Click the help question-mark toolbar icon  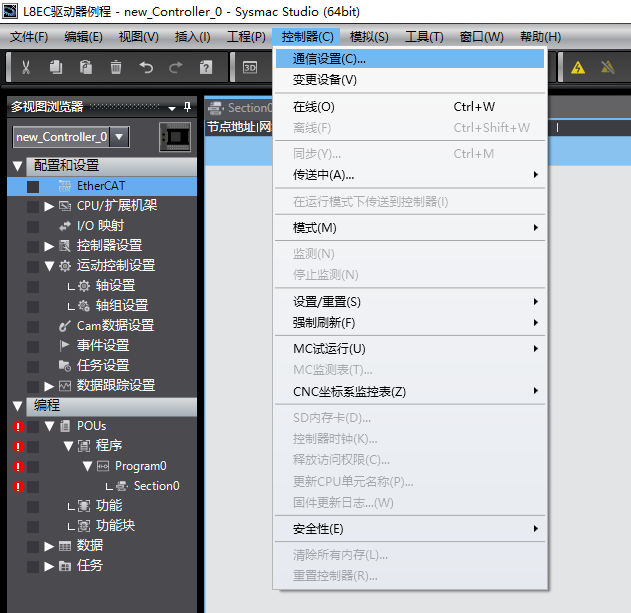pyautogui.click(x=206, y=67)
